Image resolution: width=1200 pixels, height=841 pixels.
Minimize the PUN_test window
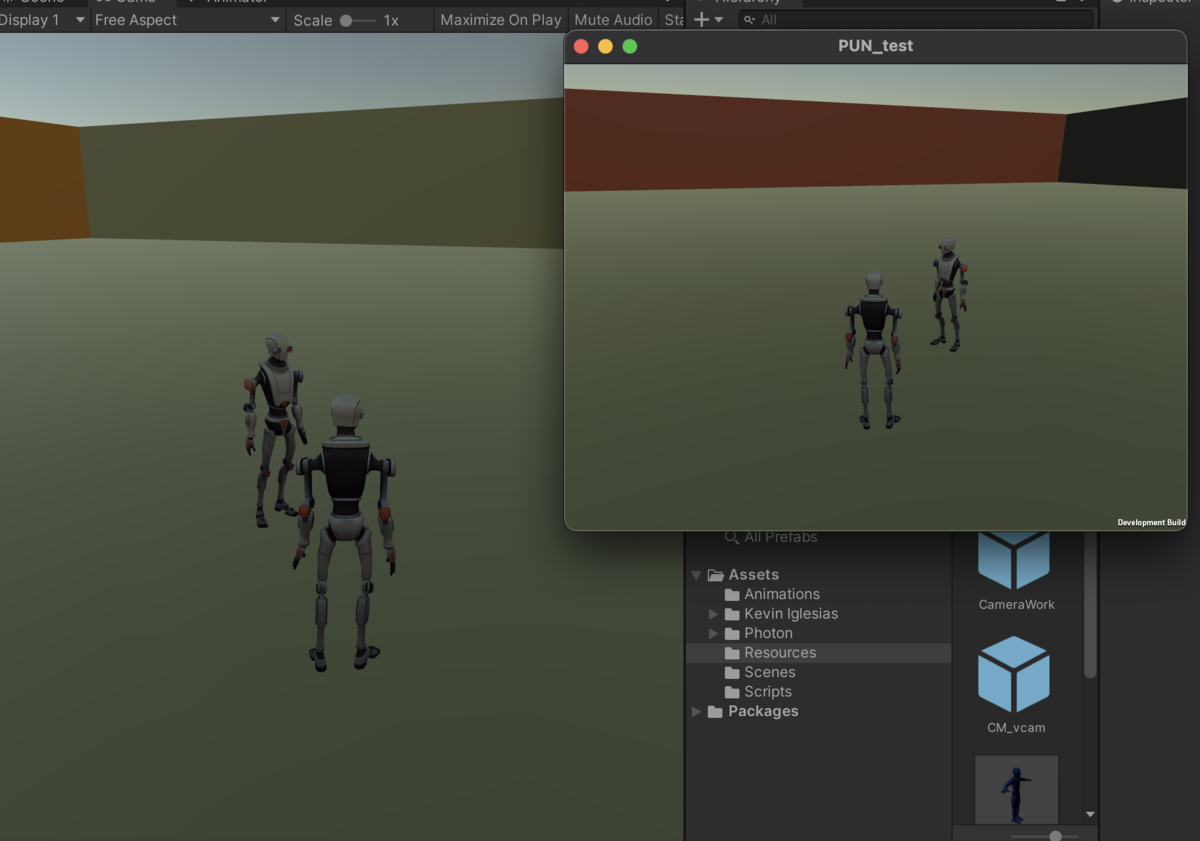(x=605, y=46)
